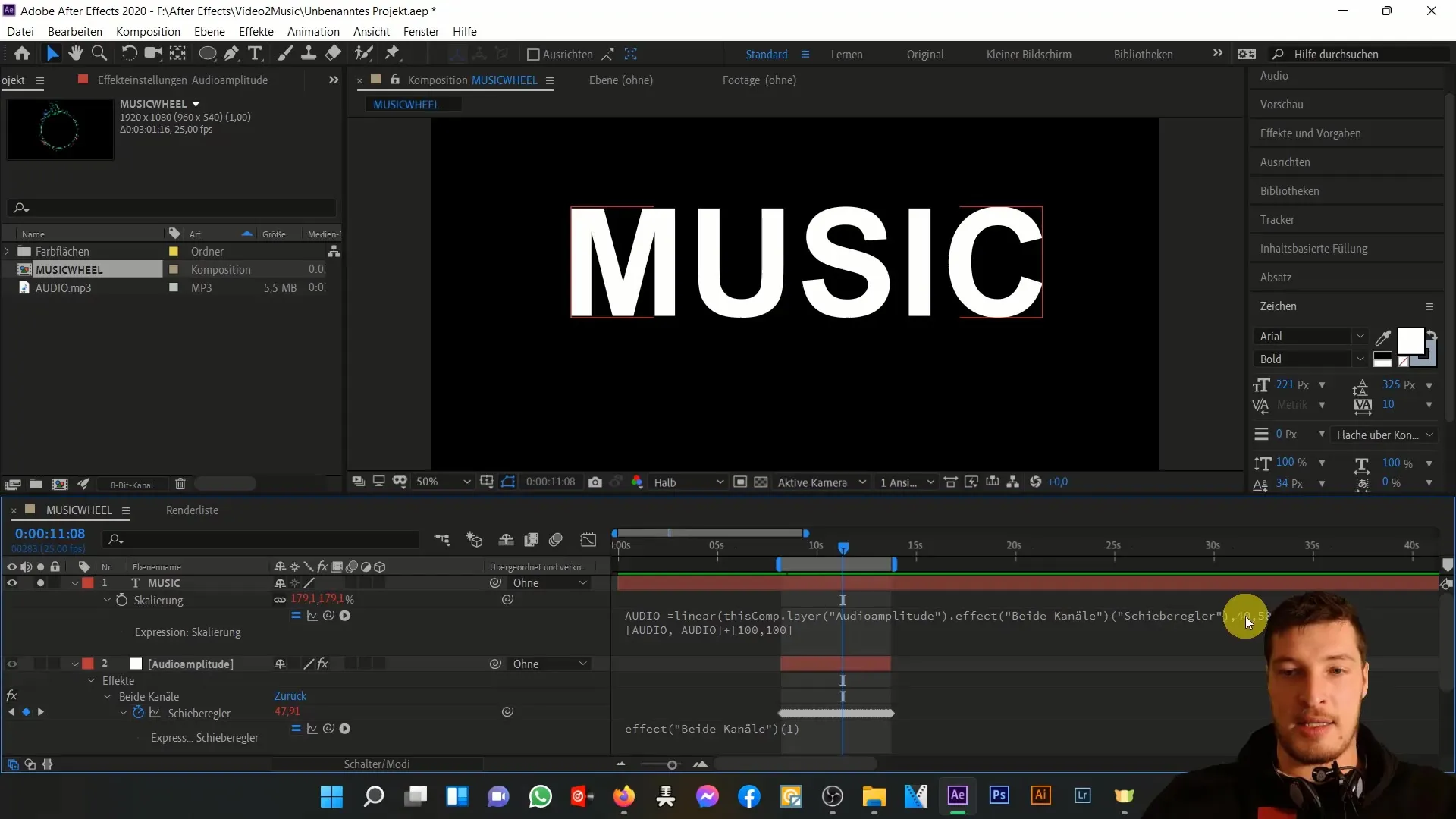Open the Effekte und Vorgaben panel

1310,133
